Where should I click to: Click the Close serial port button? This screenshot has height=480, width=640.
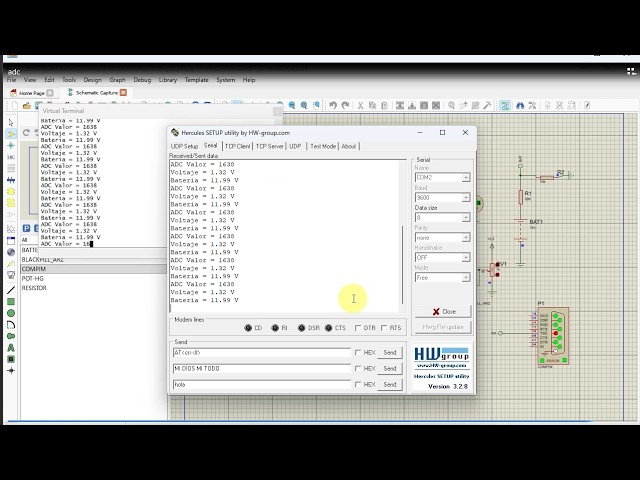point(443,311)
